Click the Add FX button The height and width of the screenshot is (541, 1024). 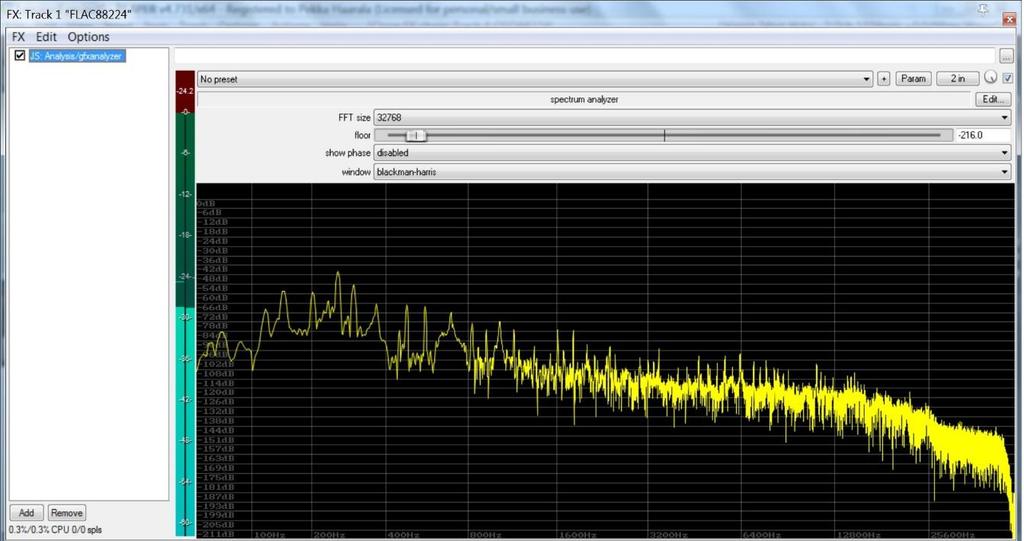point(27,513)
